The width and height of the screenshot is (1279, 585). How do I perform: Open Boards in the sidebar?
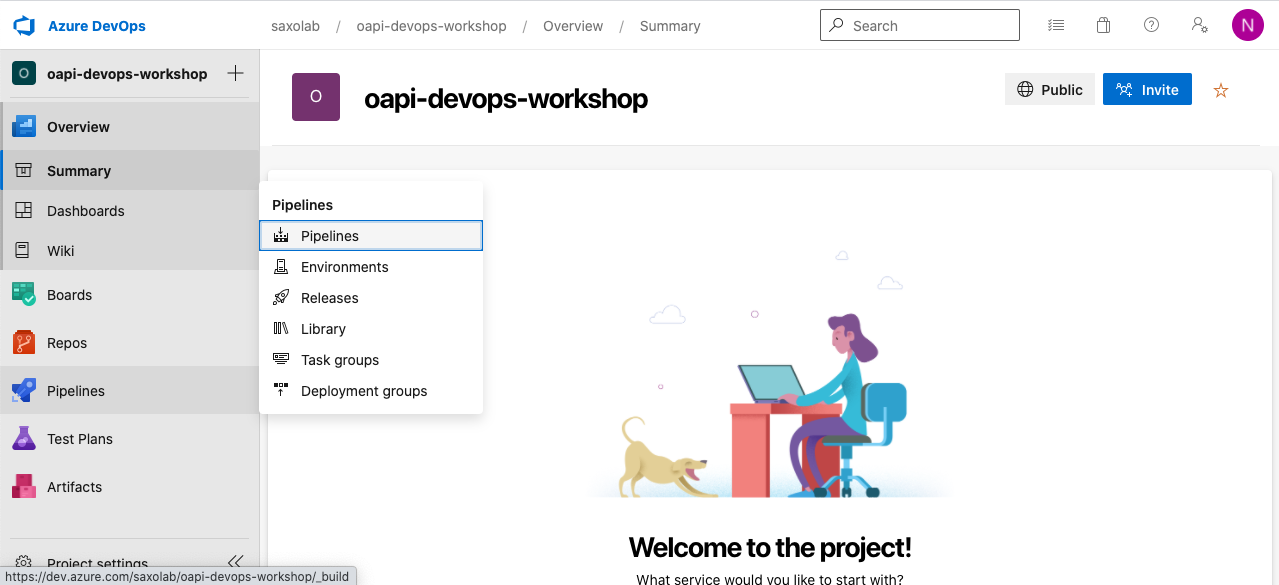130,295
